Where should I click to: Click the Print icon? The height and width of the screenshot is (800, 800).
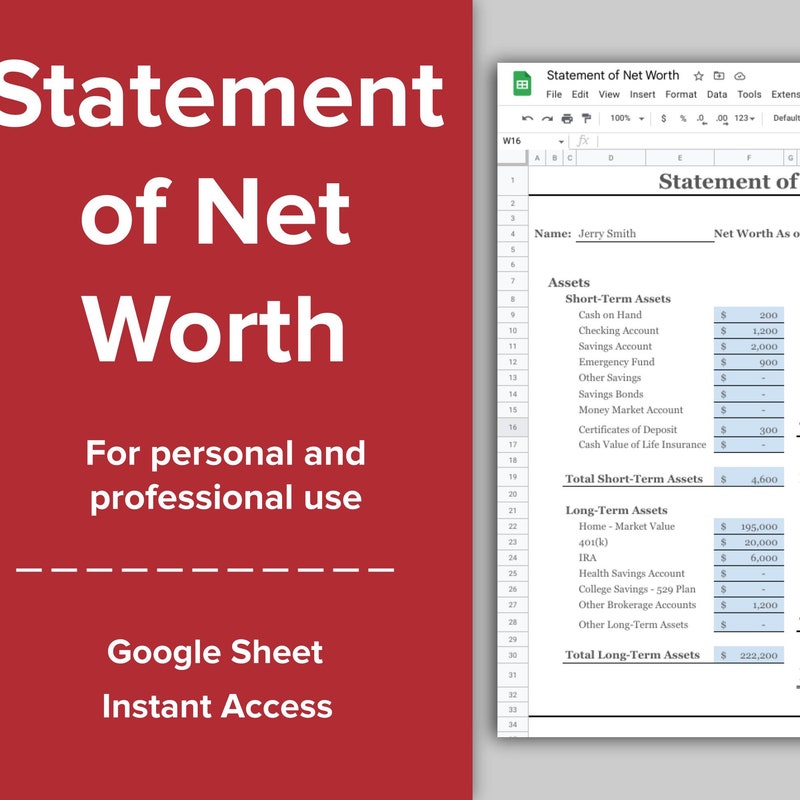tap(567, 118)
